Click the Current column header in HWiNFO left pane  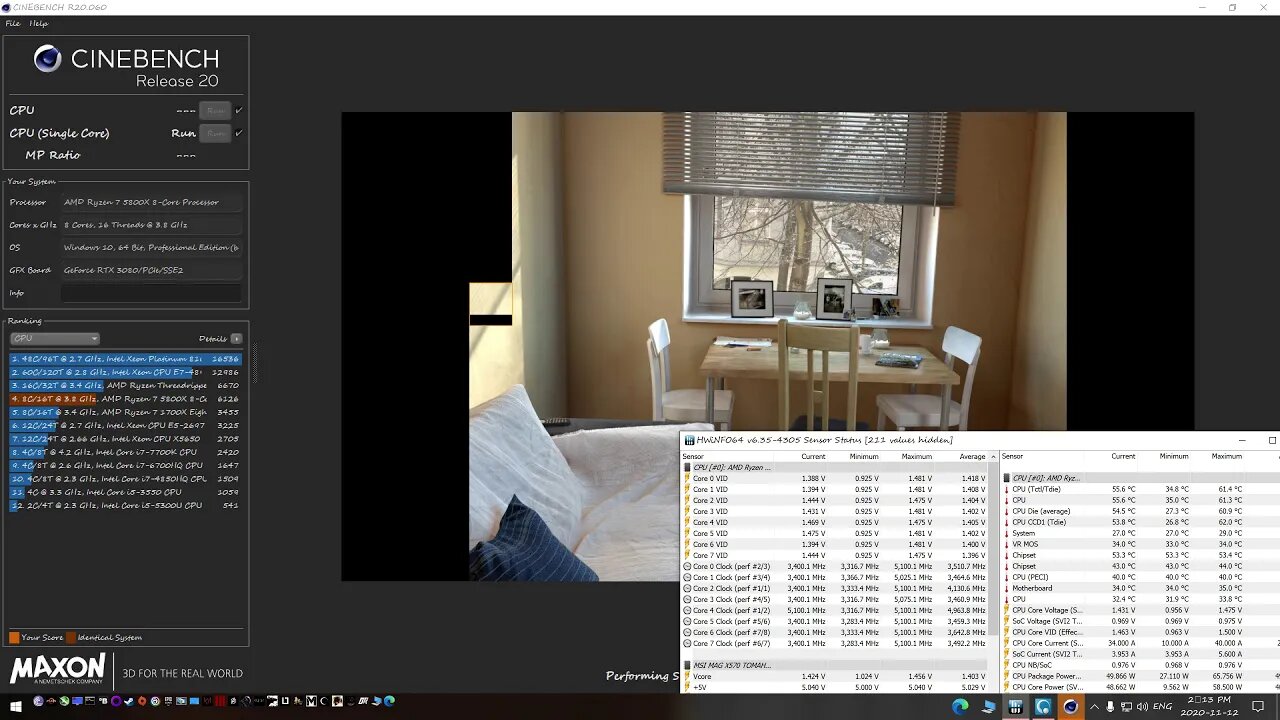813,456
